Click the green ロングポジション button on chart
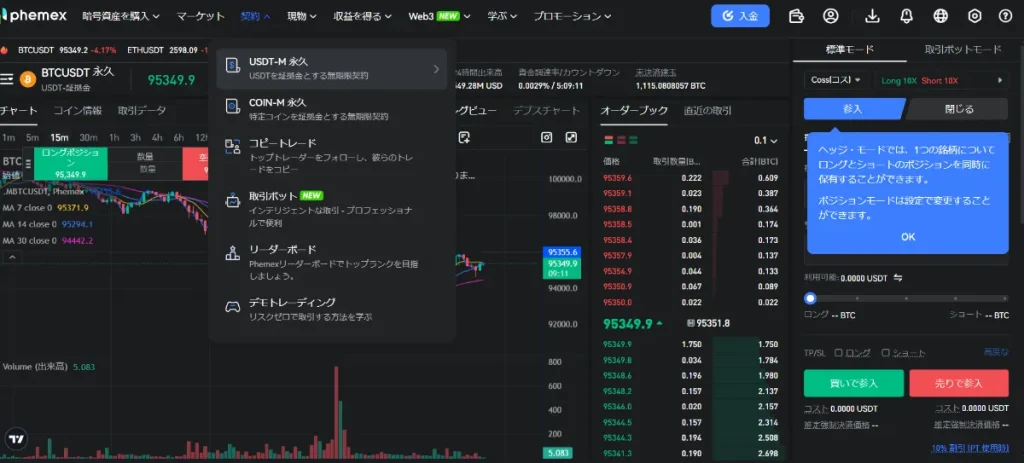The image size is (1024, 463). pyautogui.click(x=71, y=163)
